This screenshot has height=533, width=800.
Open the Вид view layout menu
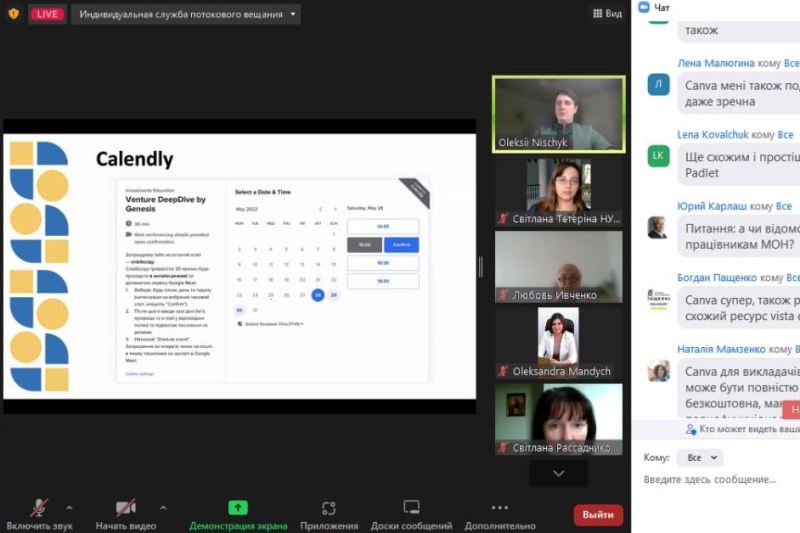tap(607, 14)
